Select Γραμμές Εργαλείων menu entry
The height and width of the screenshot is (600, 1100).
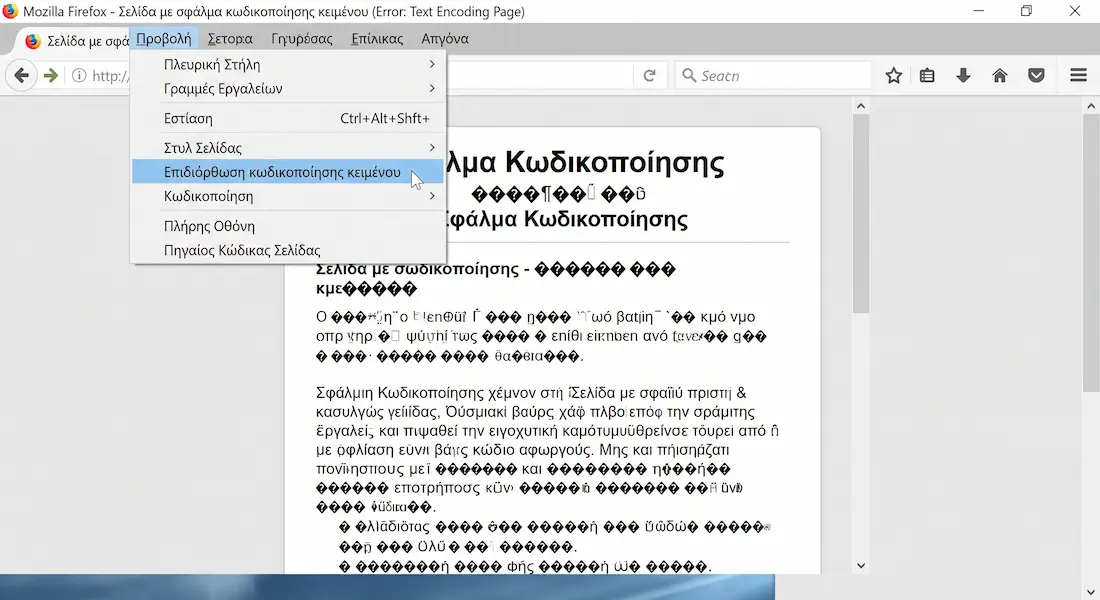coord(288,88)
